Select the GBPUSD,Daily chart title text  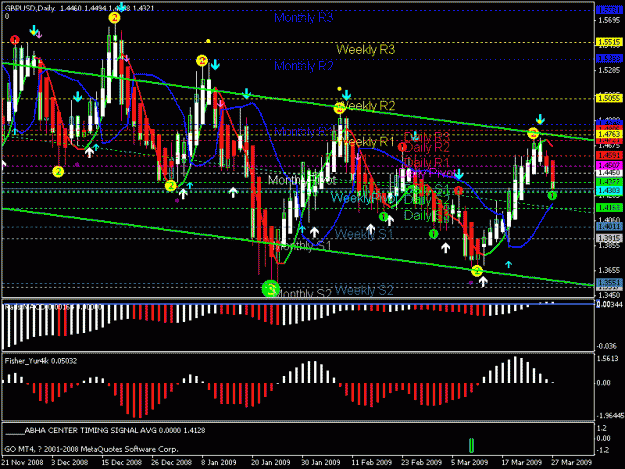click(30, 8)
